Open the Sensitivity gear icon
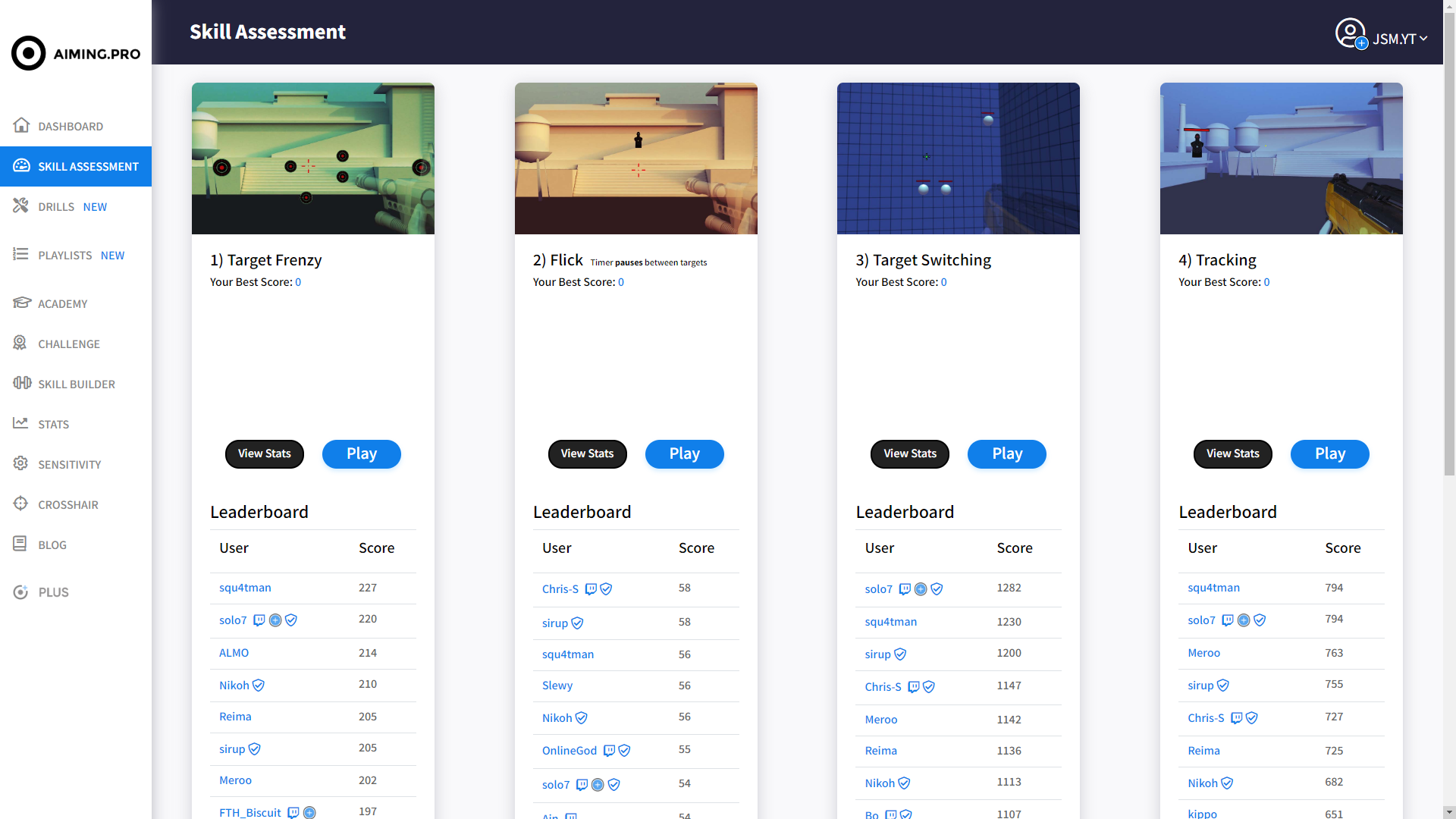Viewport: 1456px width, 819px height. click(20, 463)
